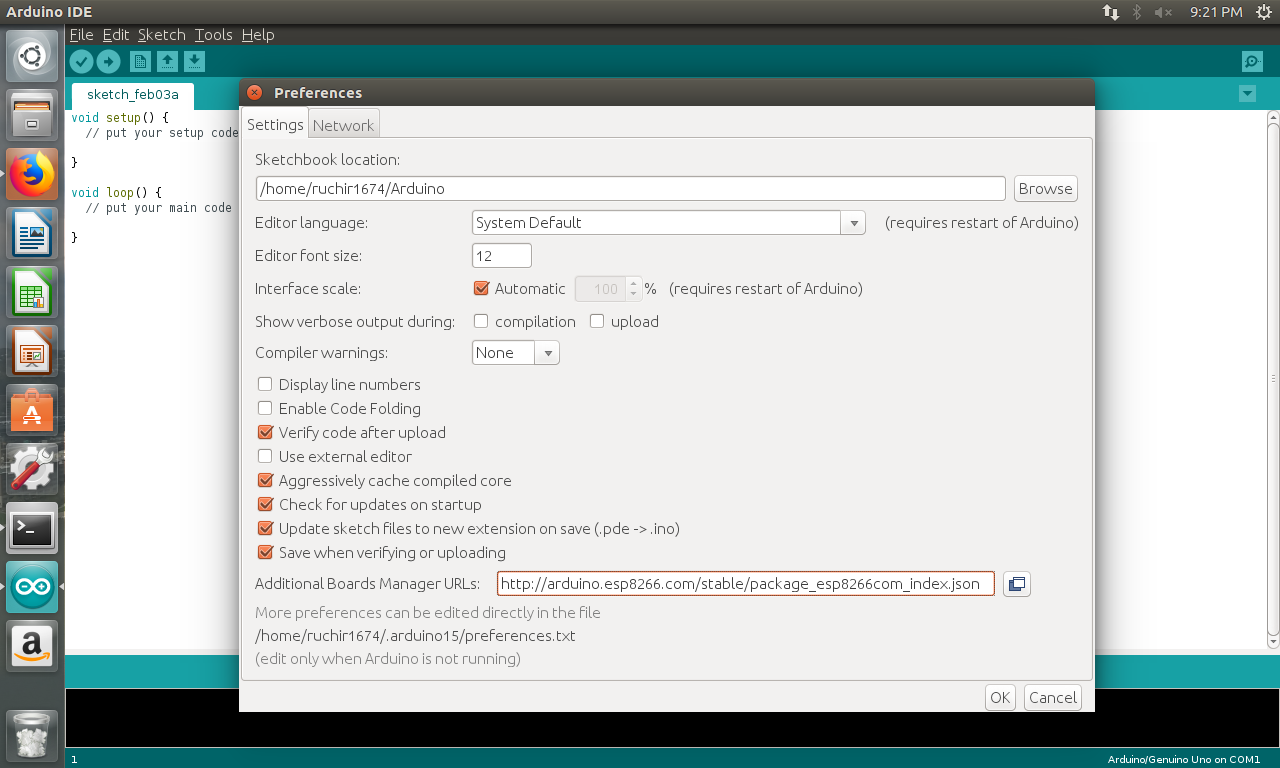Toggle Verify code after upload
The height and width of the screenshot is (768, 1280).
coord(265,433)
